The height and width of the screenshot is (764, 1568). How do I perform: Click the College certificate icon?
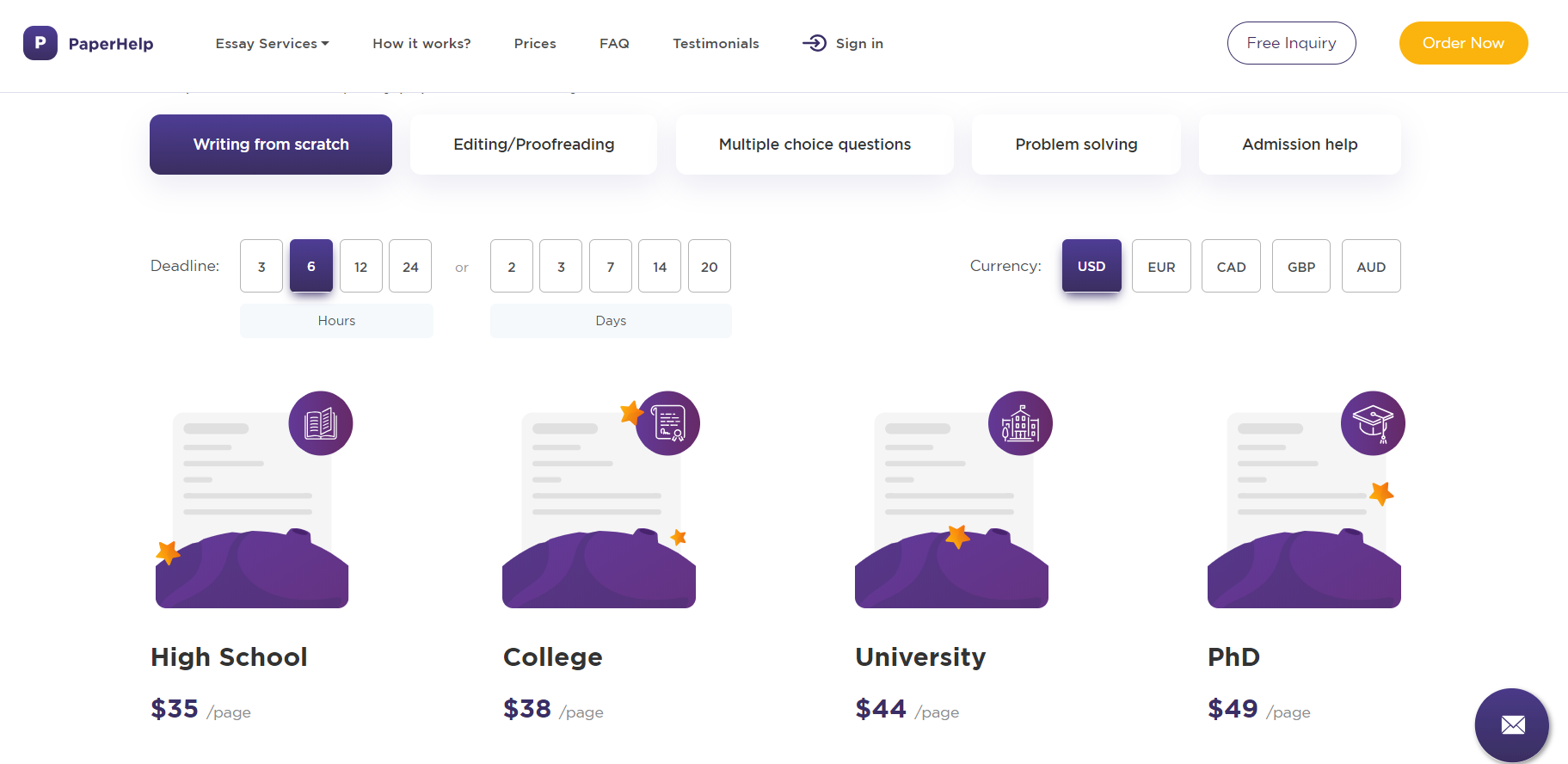[x=668, y=423]
